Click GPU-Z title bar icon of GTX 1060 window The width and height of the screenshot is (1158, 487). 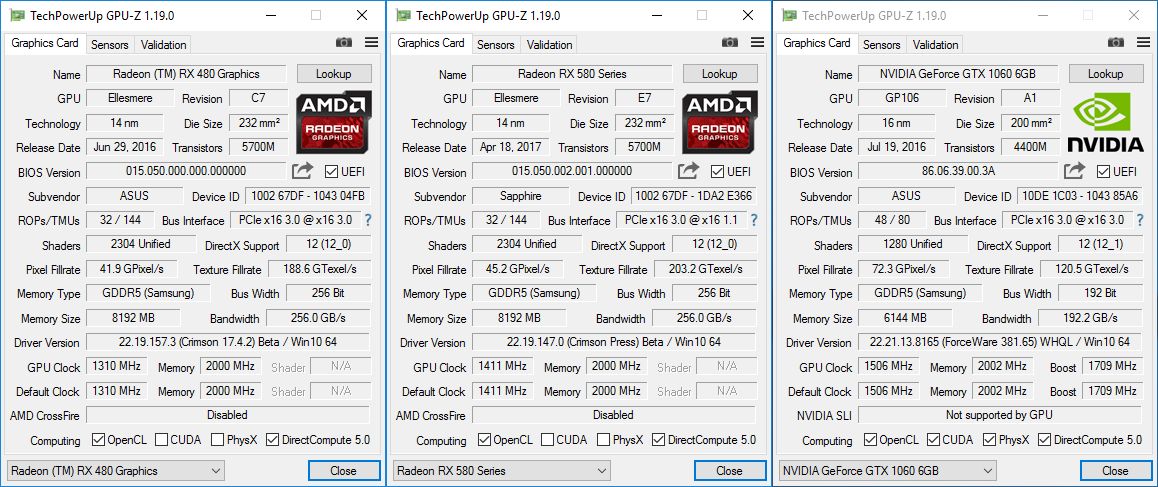(x=789, y=15)
